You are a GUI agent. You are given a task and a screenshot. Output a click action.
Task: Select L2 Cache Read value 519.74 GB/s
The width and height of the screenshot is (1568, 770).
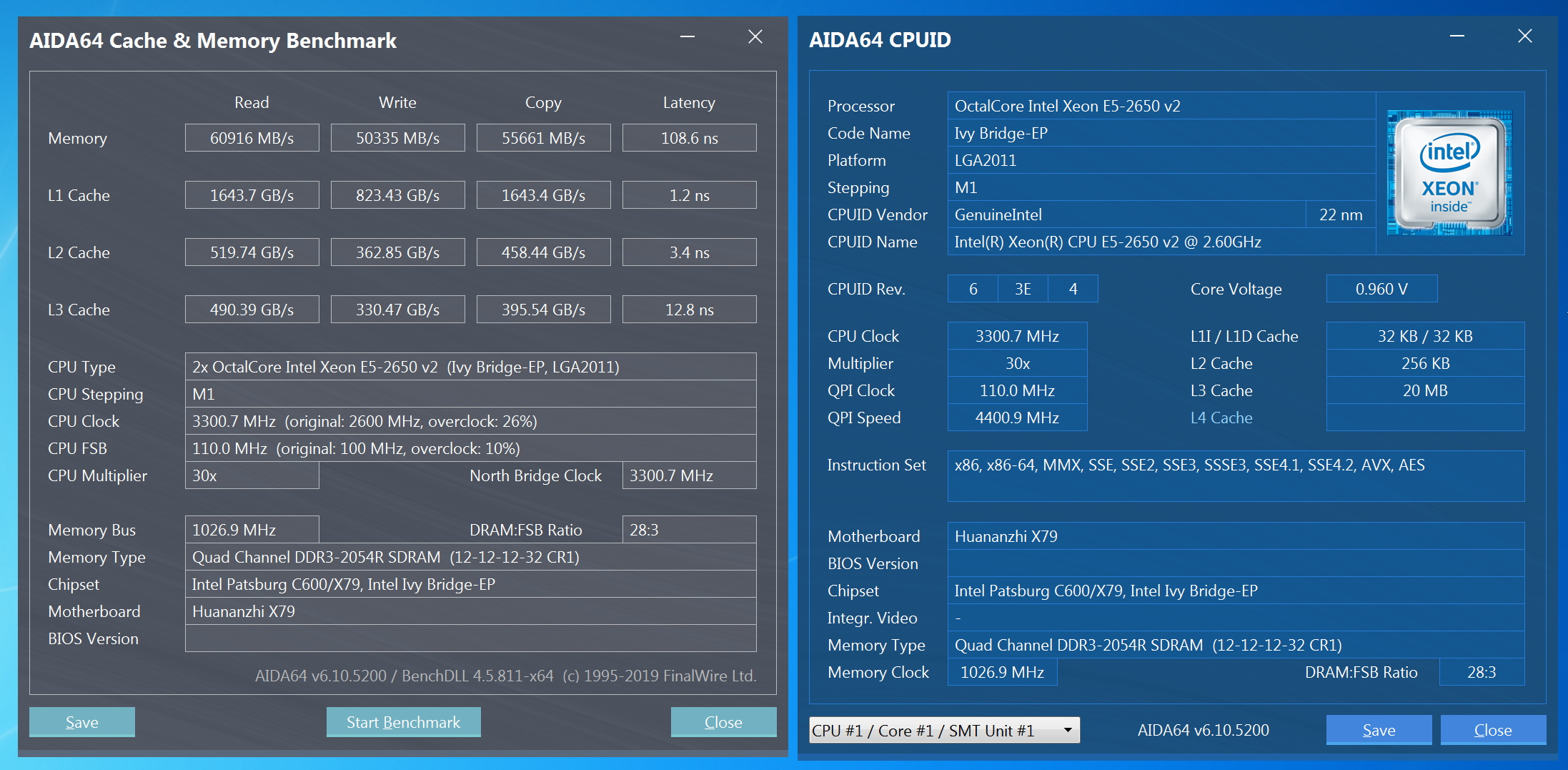tap(252, 252)
